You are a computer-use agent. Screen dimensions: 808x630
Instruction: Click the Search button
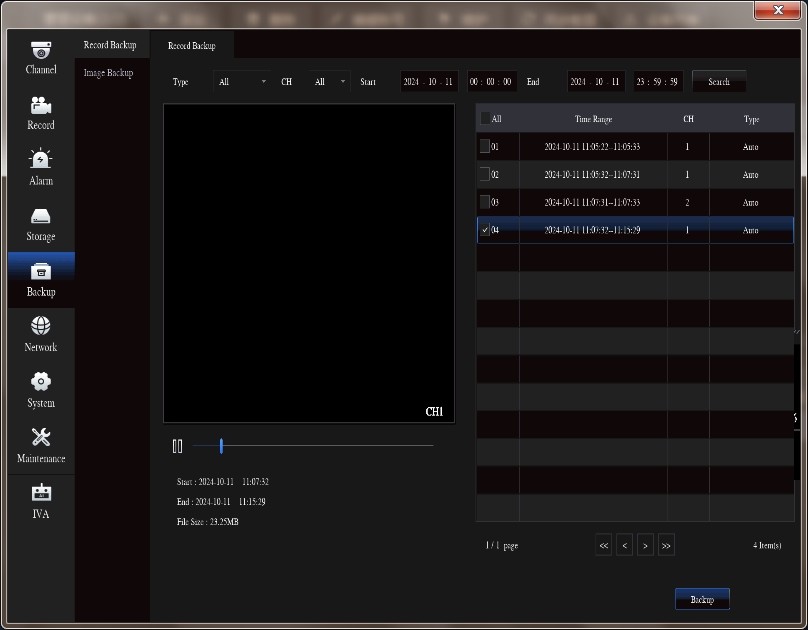click(719, 82)
